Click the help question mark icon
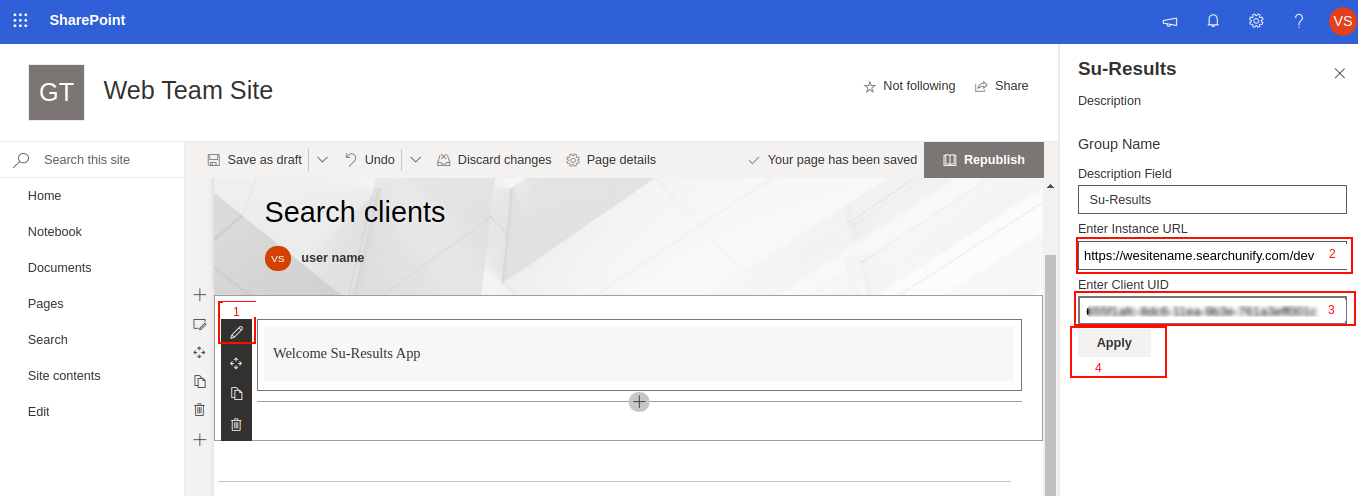The width and height of the screenshot is (1358, 496). (1299, 21)
